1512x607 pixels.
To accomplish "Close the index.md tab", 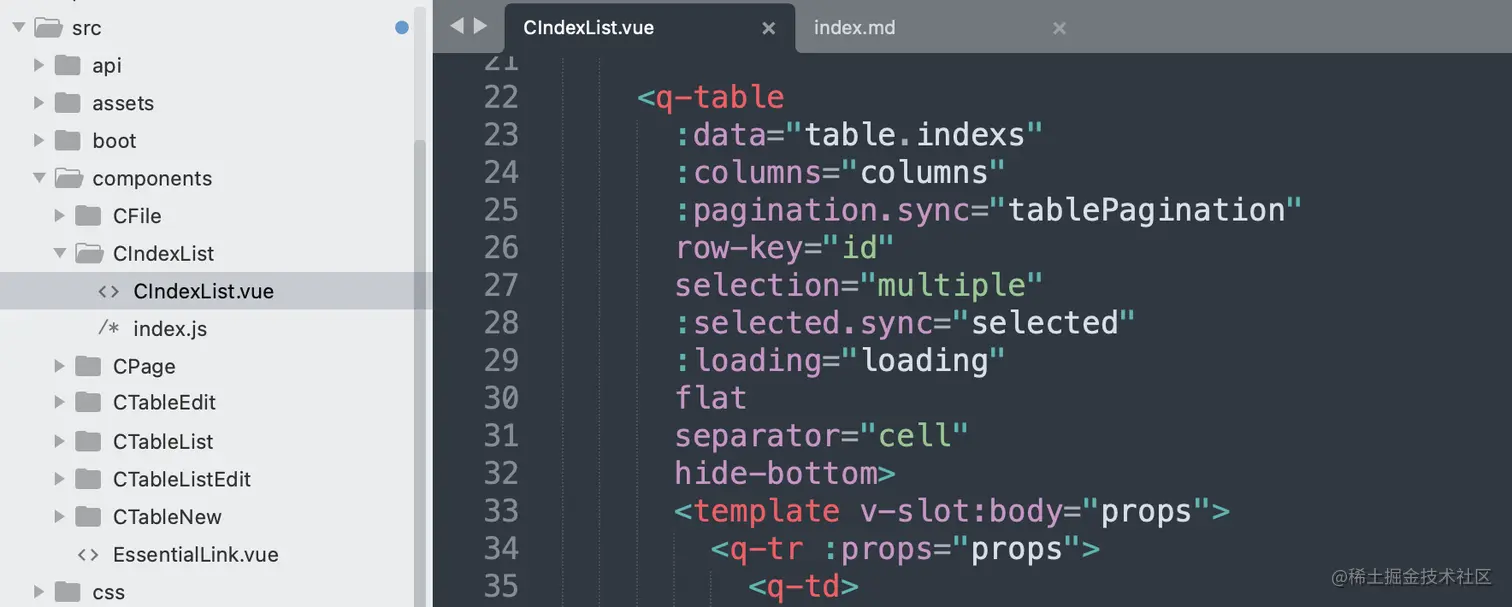I will pos(1059,28).
